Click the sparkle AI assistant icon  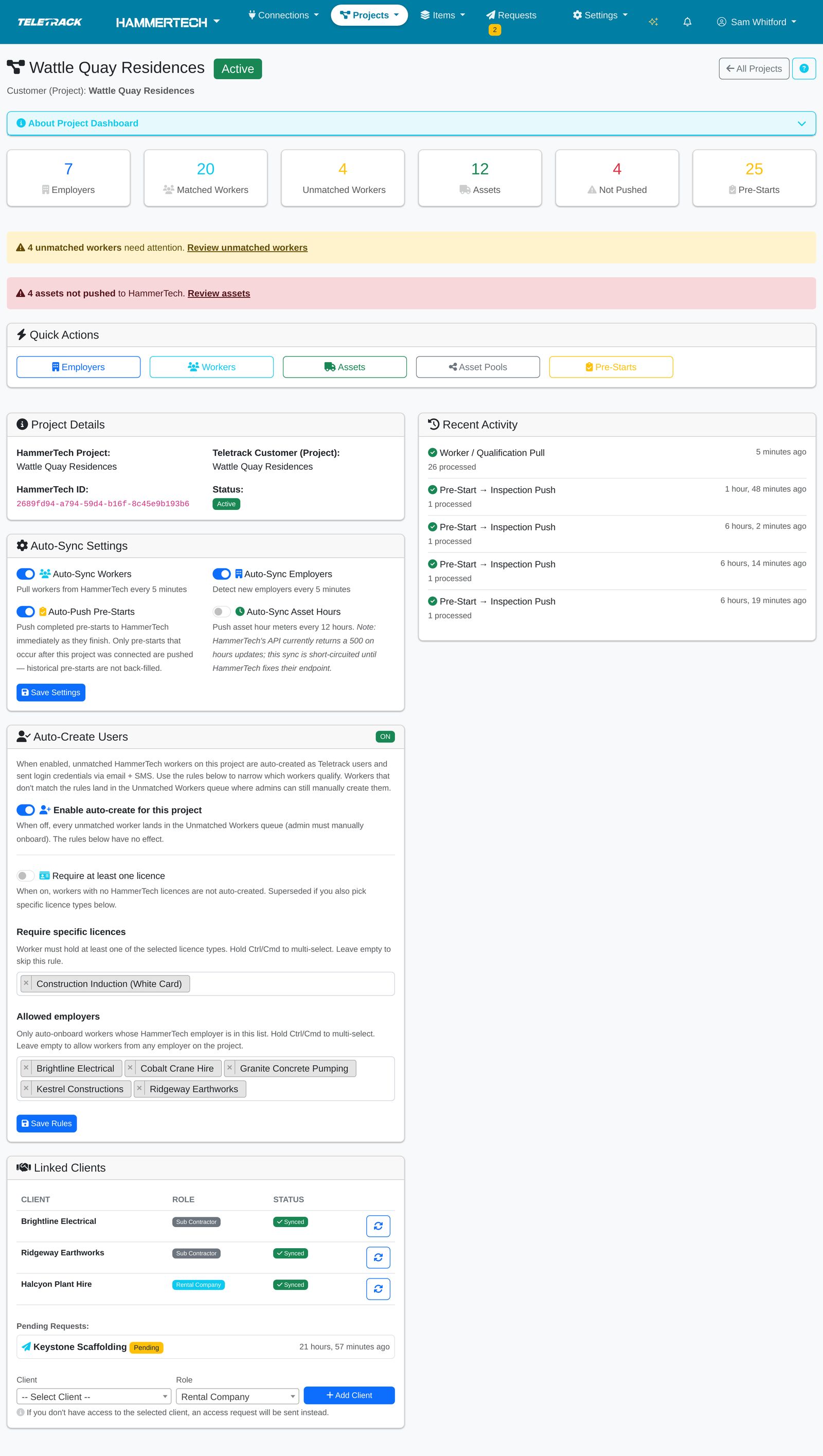click(653, 22)
